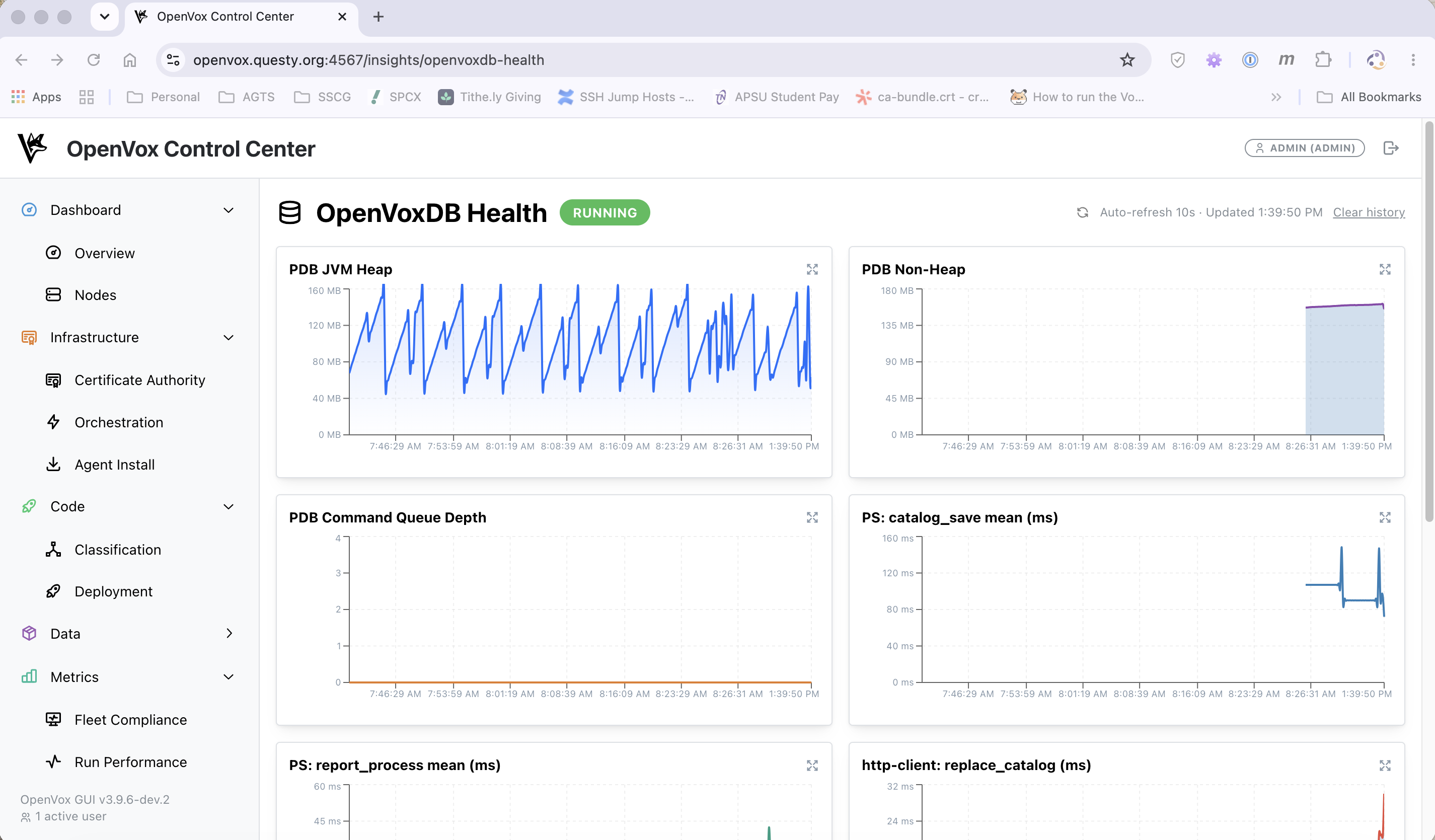1435x840 pixels.
Task: Expand the Data section
Action: 229,633
